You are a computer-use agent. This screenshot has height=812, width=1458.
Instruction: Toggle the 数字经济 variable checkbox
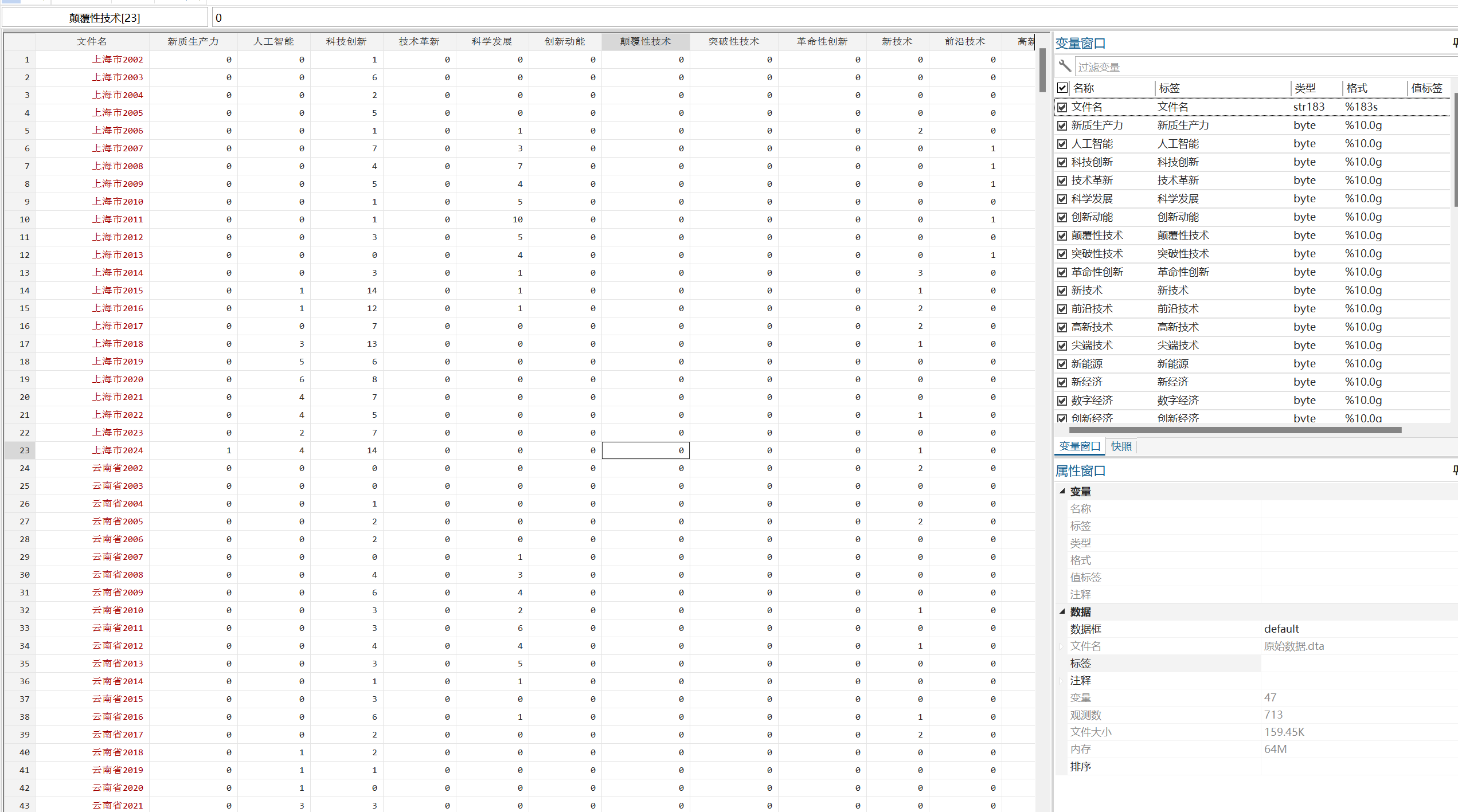[x=1062, y=401]
